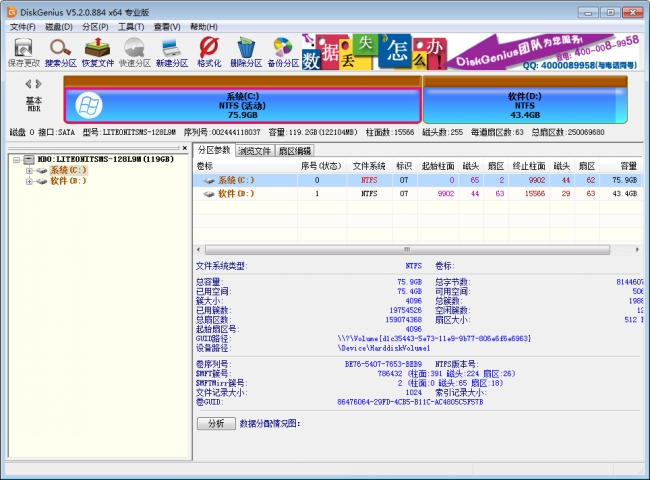Click the 格式化 format toolbar icon
This screenshot has width=650, height=480.
click(209, 52)
